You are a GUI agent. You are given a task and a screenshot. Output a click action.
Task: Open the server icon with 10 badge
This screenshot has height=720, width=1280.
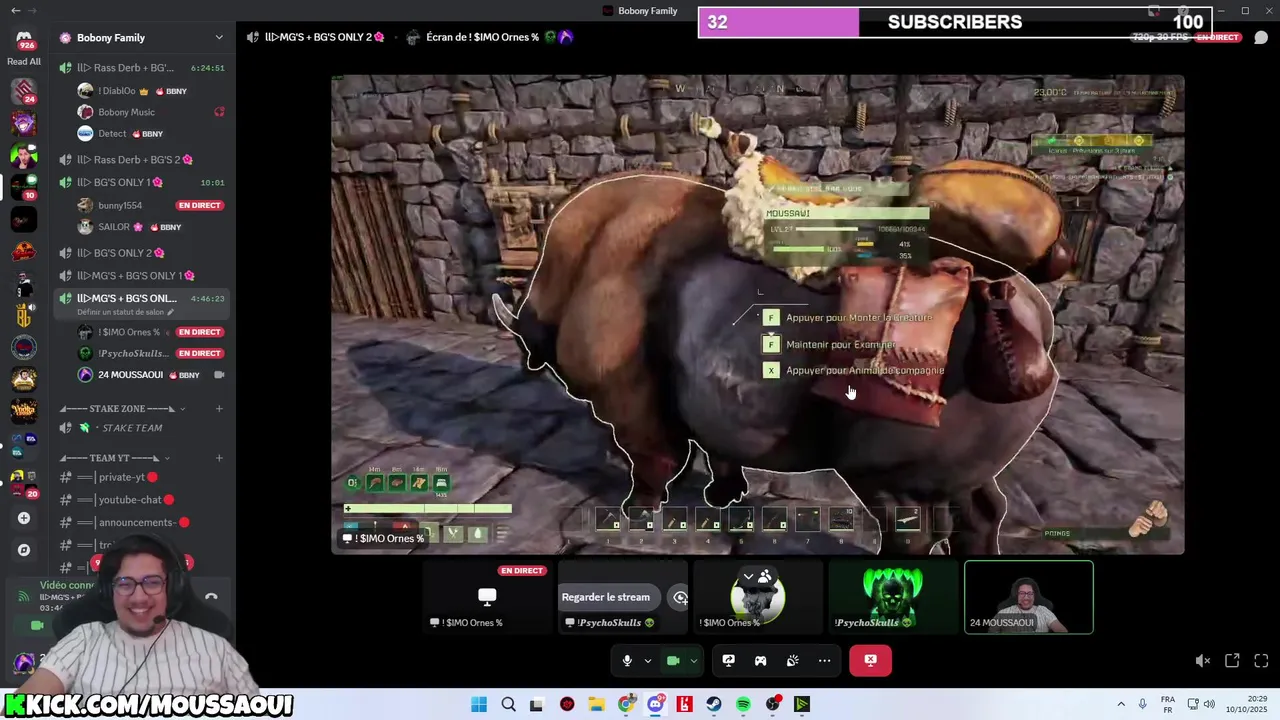click(x=24, y=186)
